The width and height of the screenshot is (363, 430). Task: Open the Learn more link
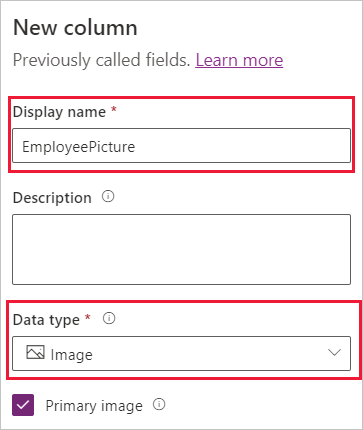(x=239, y=61)
